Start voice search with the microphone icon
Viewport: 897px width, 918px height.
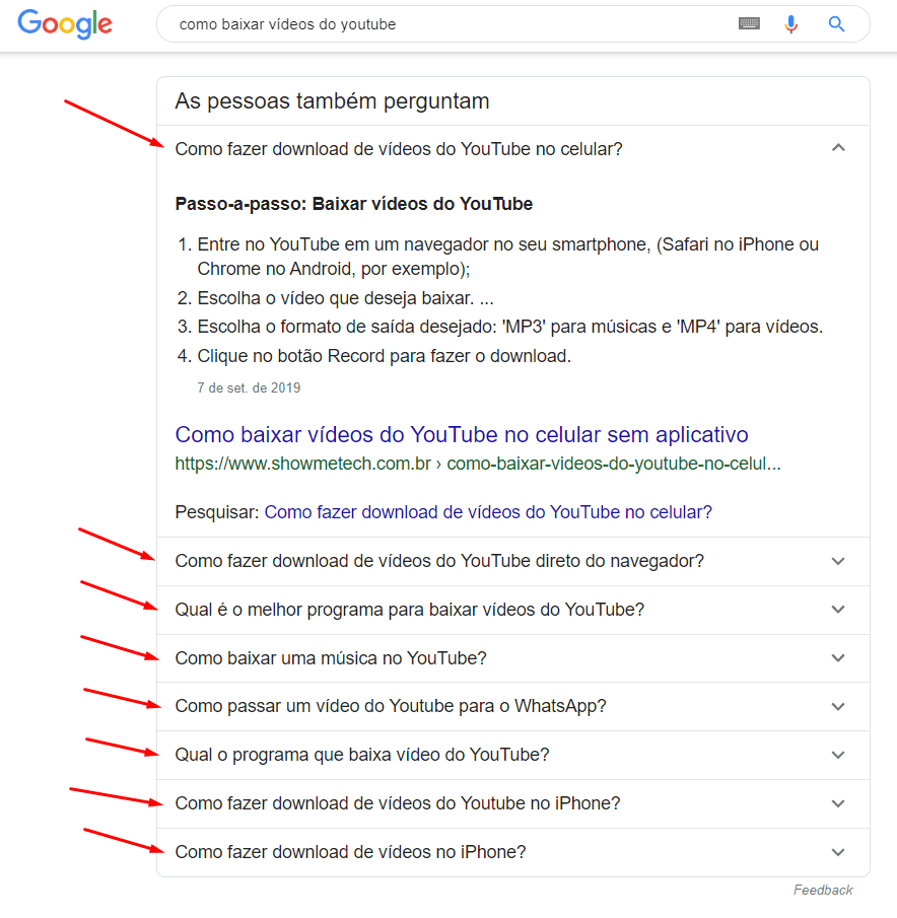point(791,24)
